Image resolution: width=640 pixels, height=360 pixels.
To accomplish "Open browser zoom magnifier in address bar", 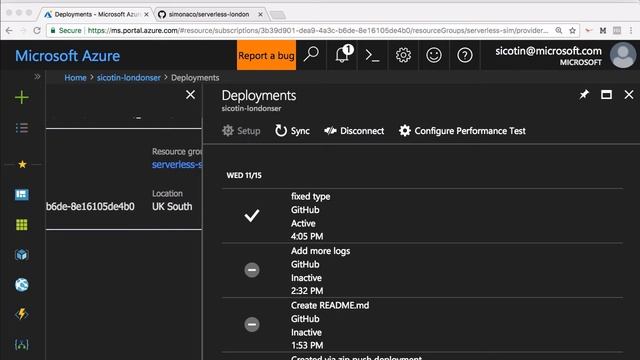I will pos(559,31).
